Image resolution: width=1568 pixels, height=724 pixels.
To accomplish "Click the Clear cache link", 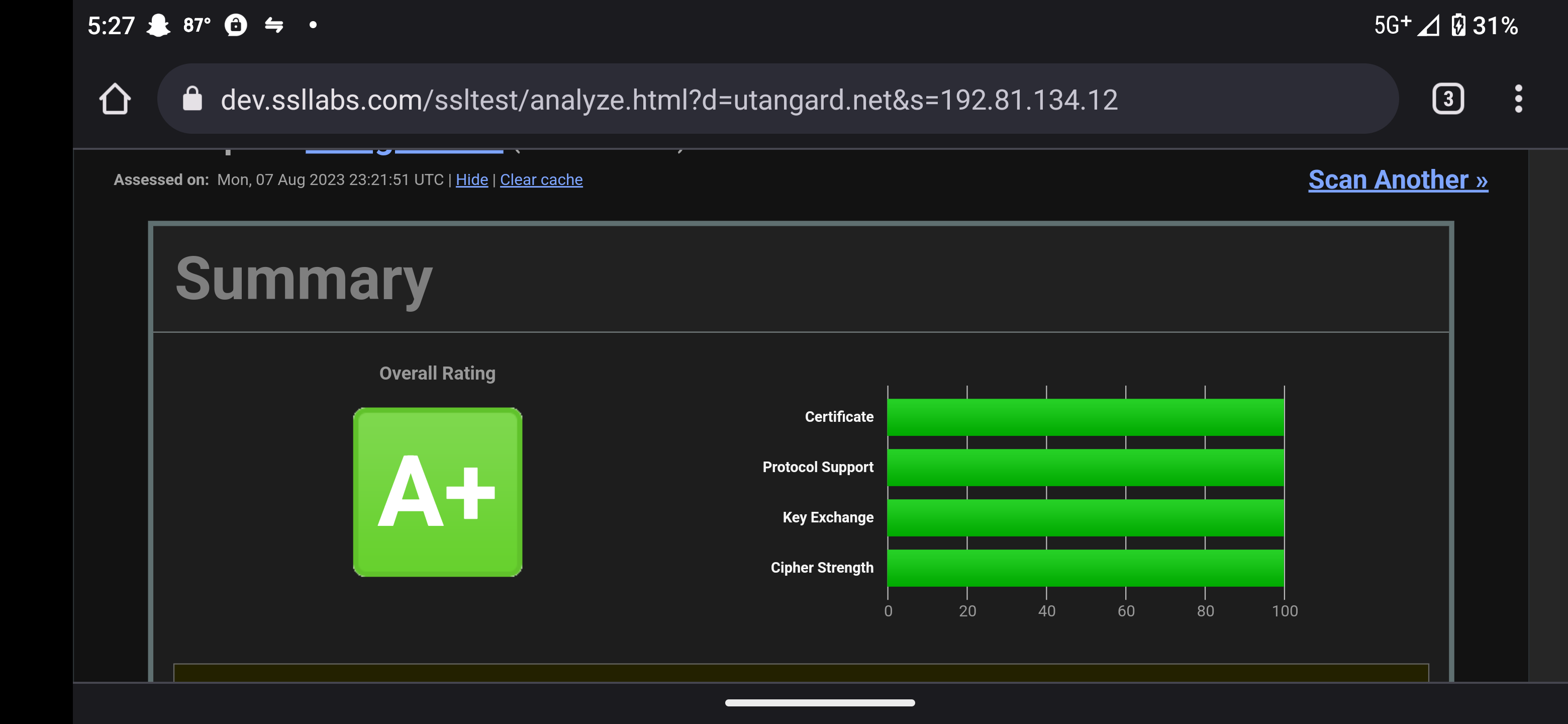I will point(541,179).
